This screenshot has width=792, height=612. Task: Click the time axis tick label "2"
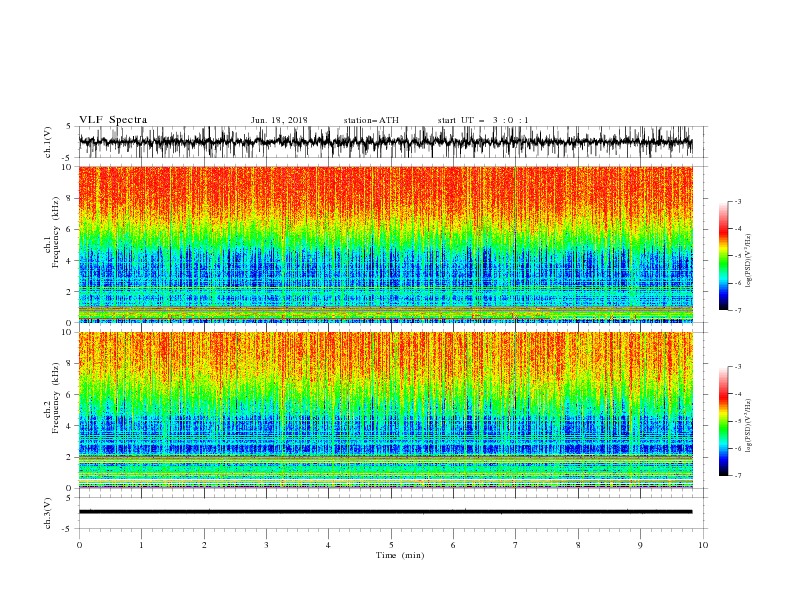pyautogui.click(x=204, y=545)
